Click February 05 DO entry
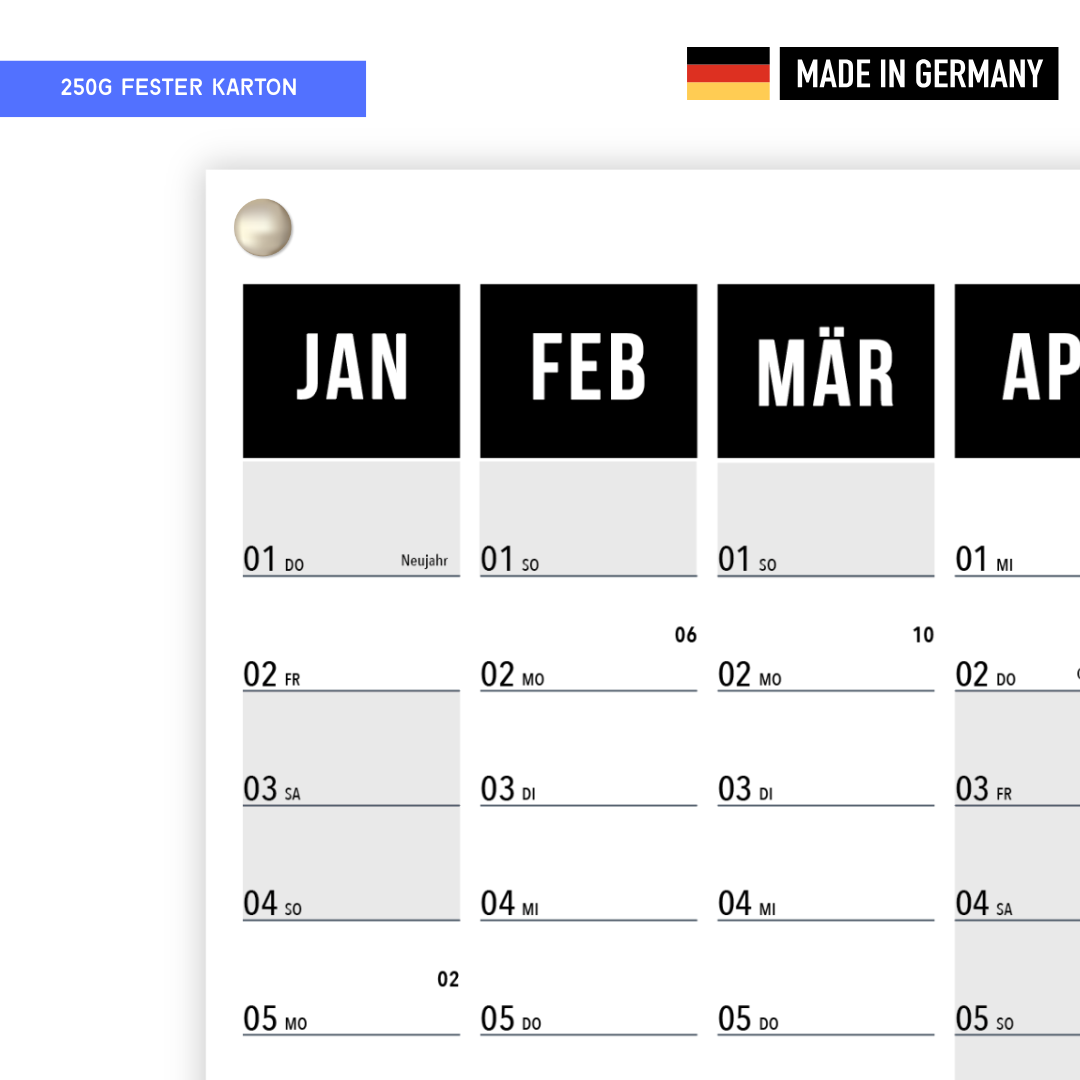This screenshot has height=1080, width=1080. (589, 979)
